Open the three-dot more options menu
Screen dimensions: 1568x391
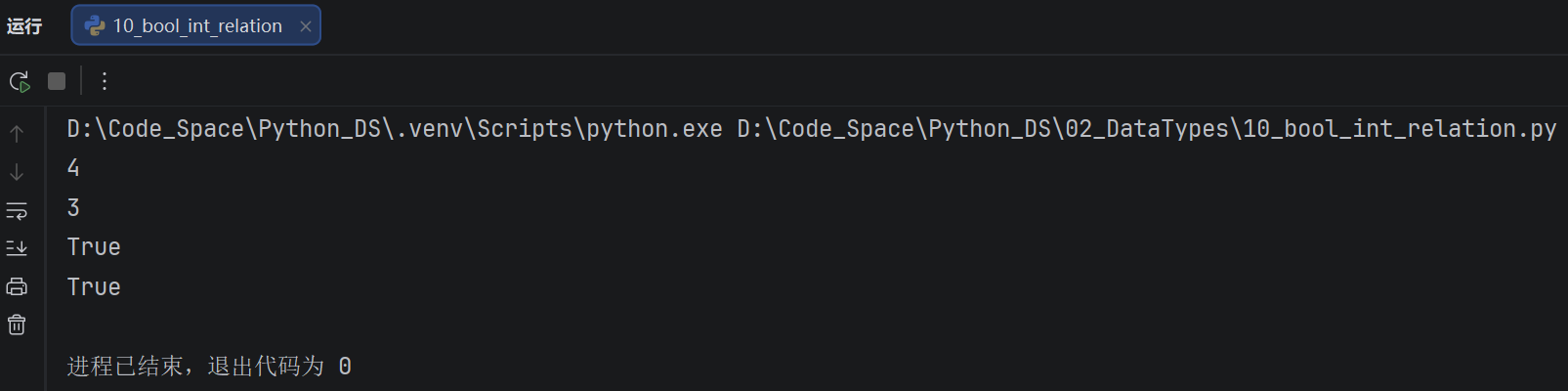click(x=105, y=81)
